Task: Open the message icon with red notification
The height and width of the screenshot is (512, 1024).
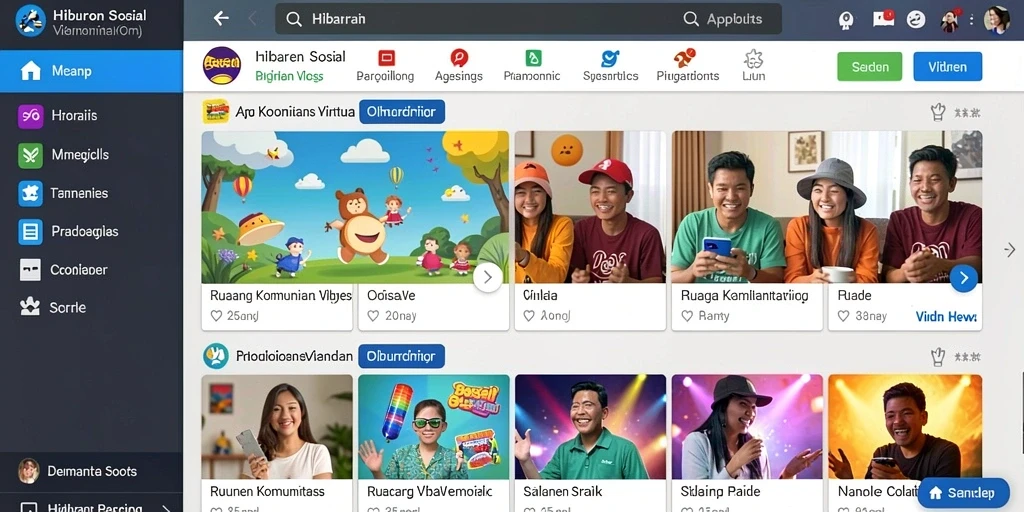Action: point(883,19)
